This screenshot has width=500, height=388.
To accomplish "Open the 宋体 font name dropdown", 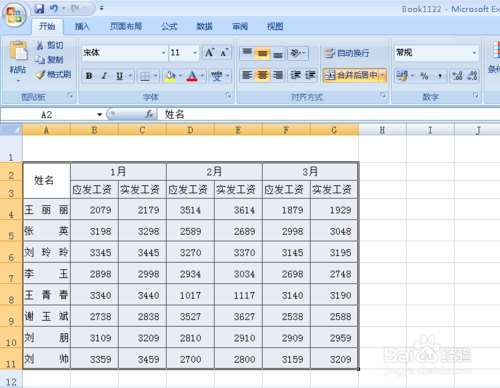I will [x=164, y=53].
